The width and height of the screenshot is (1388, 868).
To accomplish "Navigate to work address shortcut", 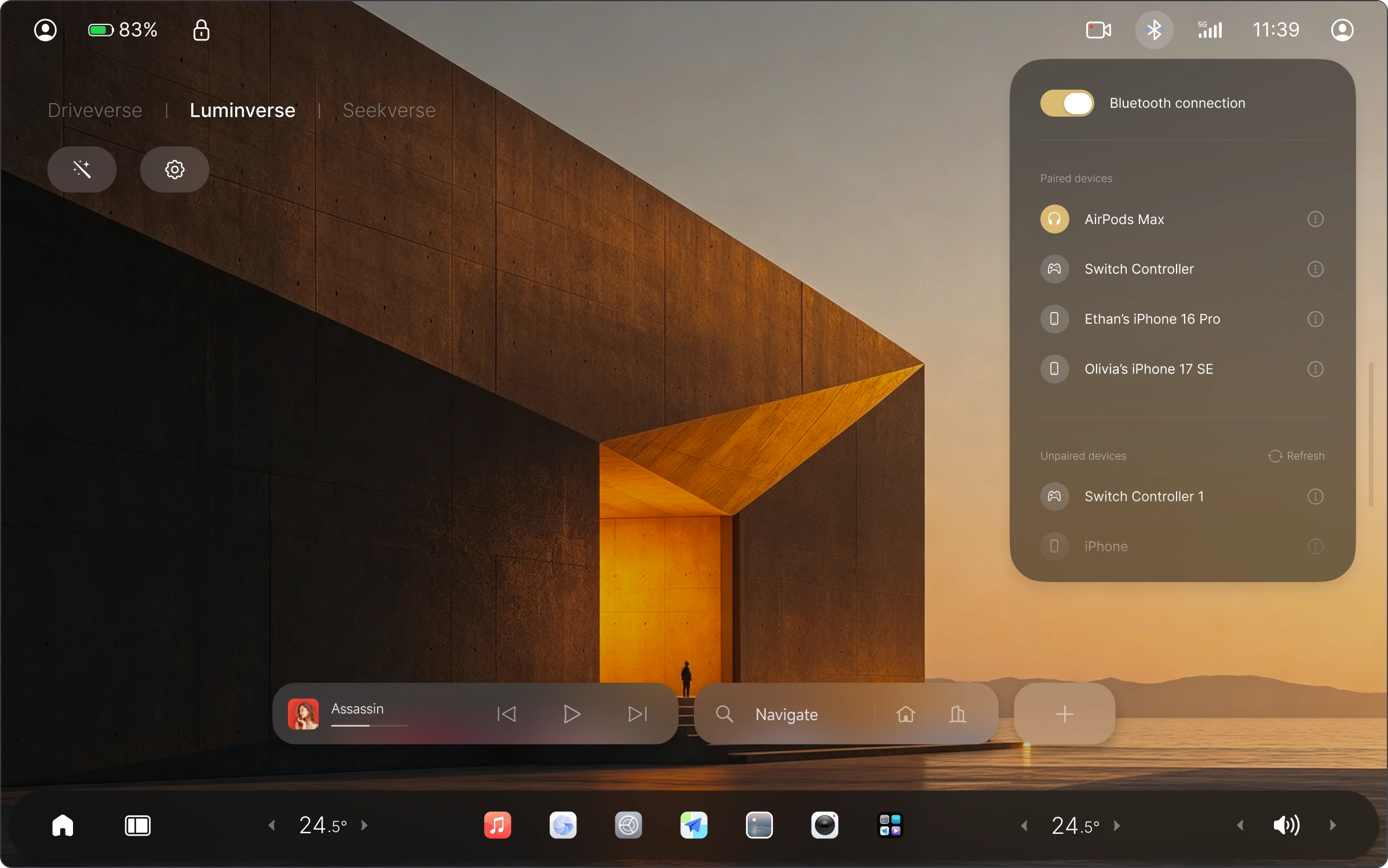I will [x=958, y=715].
